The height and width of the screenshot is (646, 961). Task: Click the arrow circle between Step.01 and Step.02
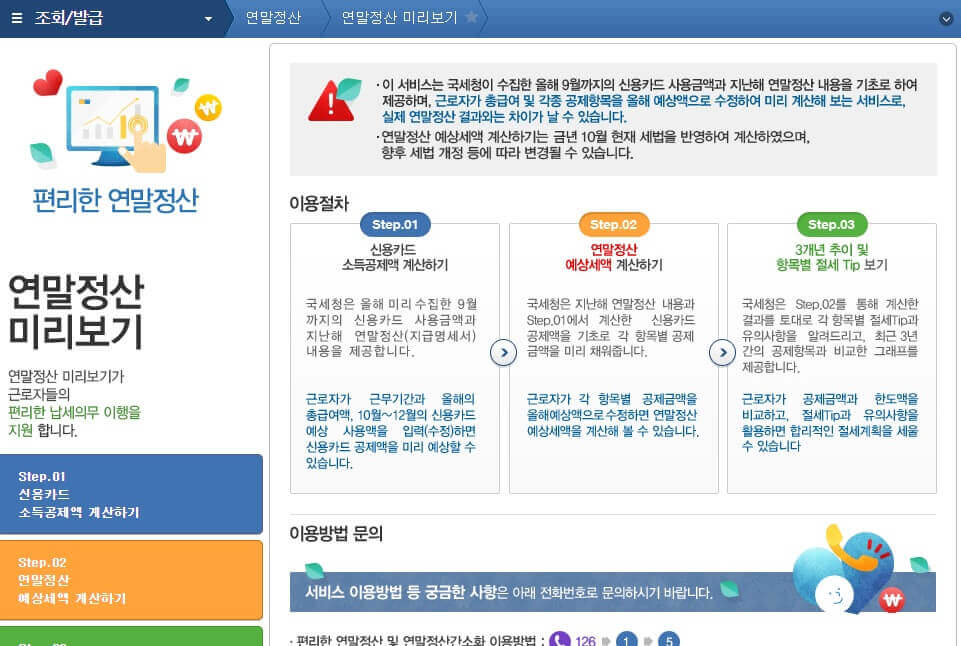503,353
